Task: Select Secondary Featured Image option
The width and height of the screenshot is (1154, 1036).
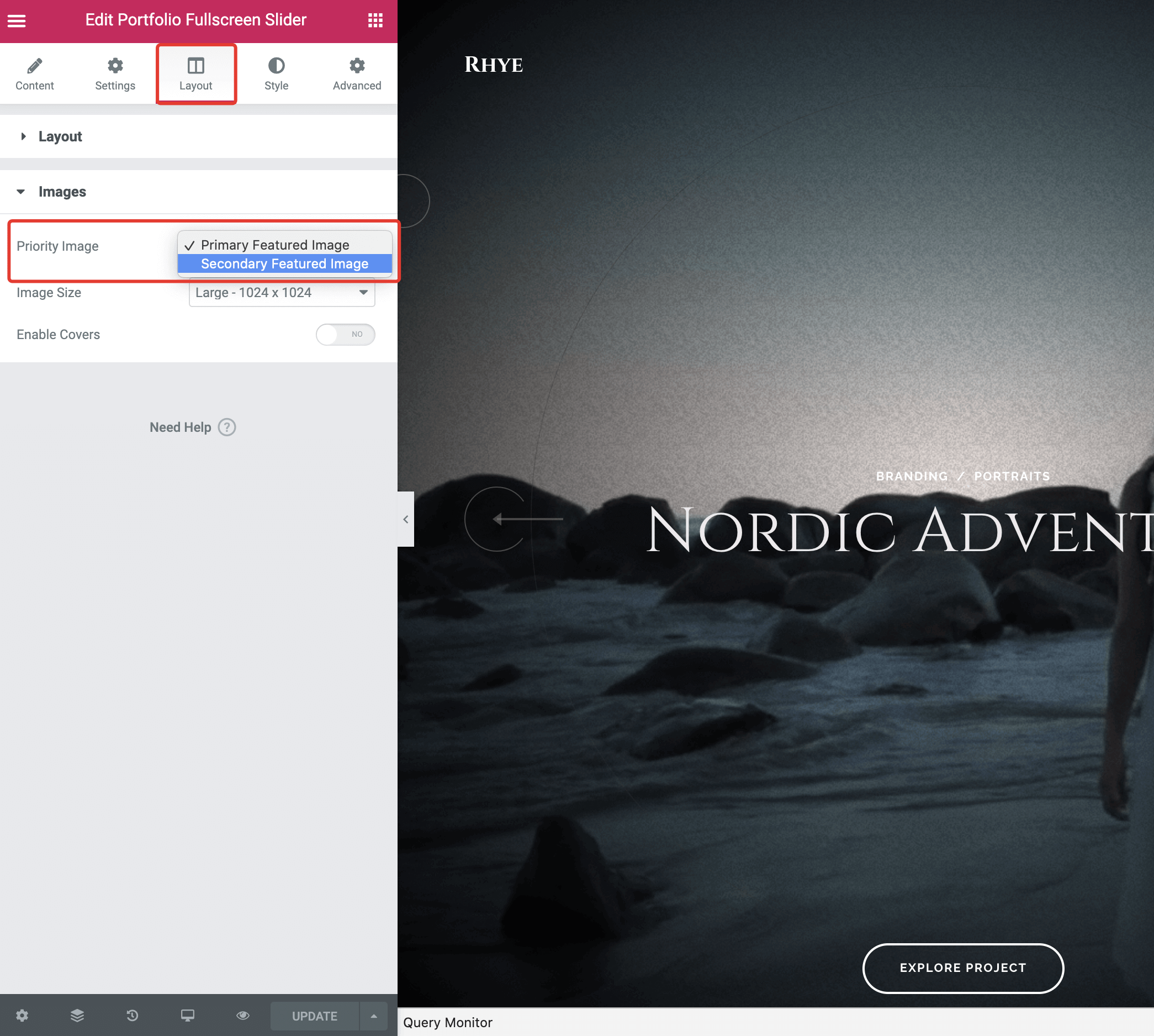Action: [x=284, y=263]
